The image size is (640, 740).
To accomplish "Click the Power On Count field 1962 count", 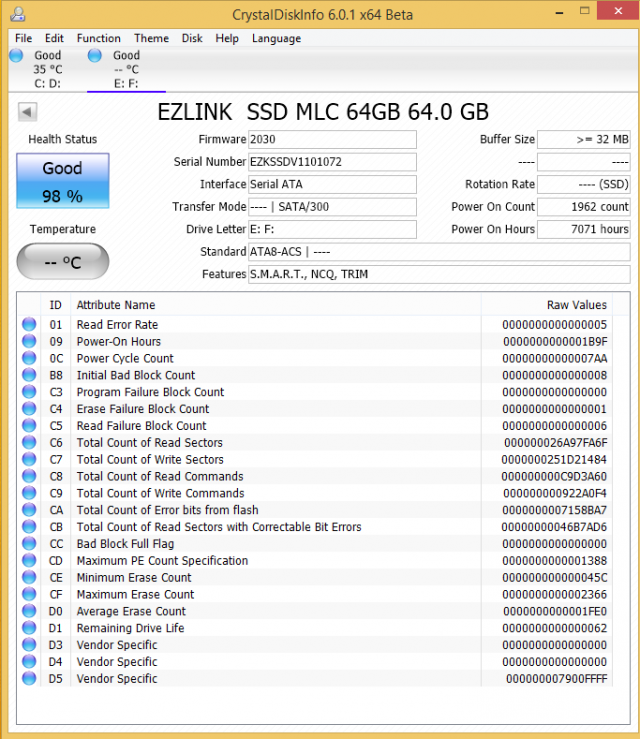I will point(584,207).
